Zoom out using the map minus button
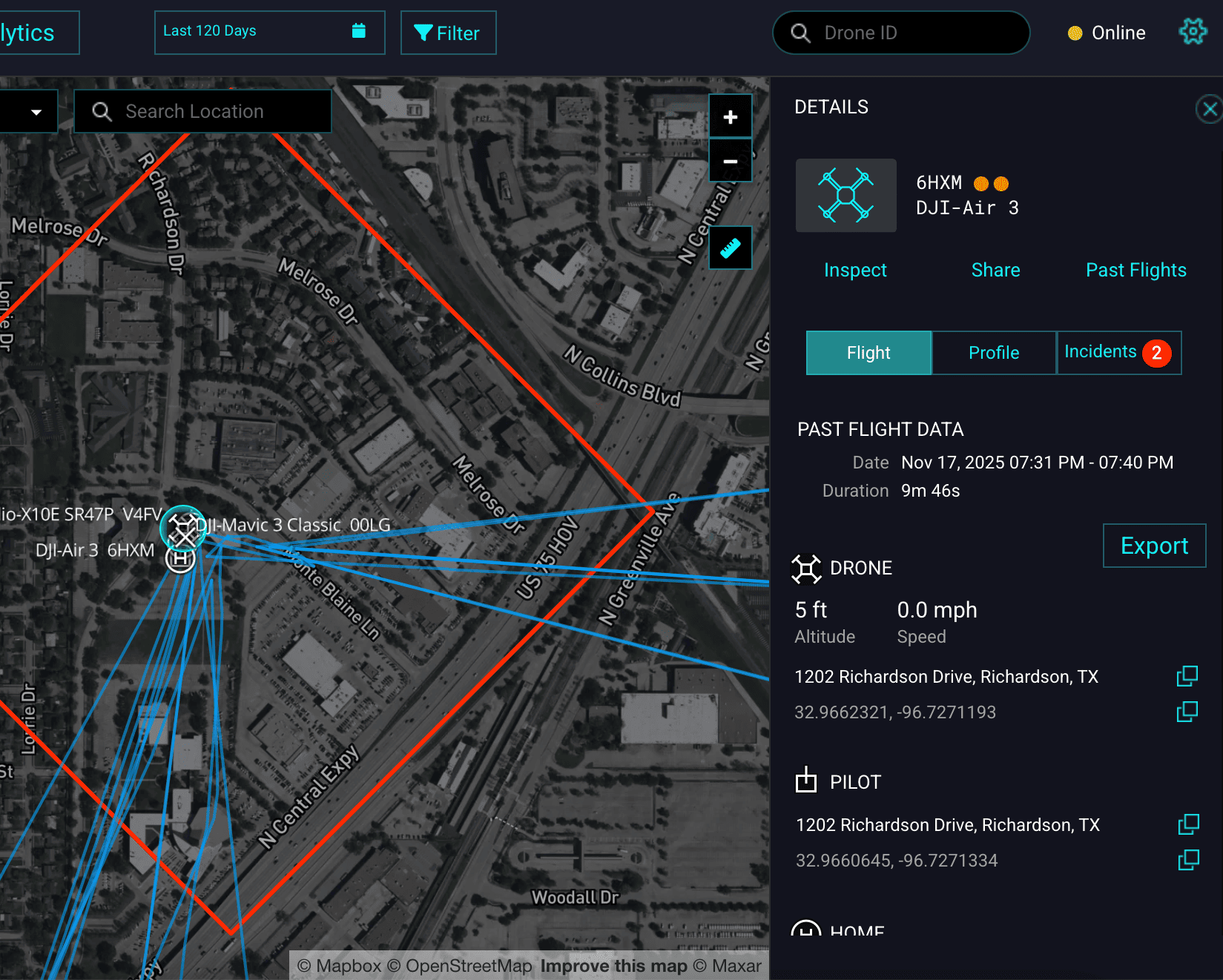This screenshot has height=980, width=1223. point(731,160)
